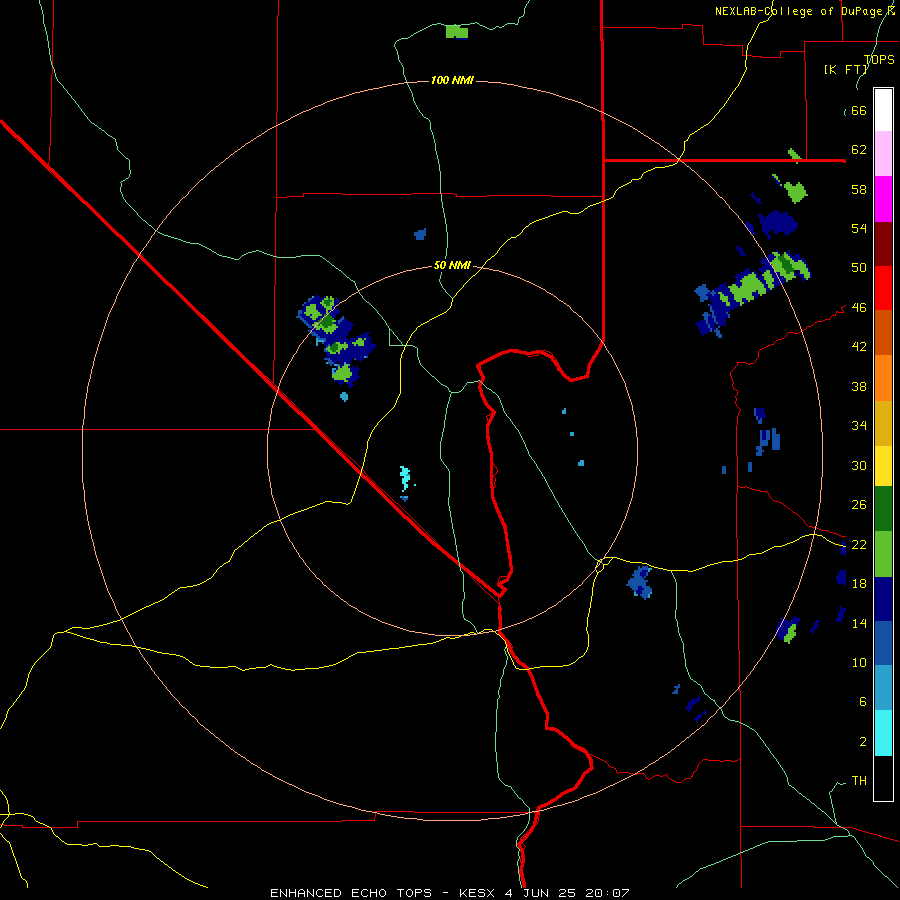This screenshot has width=900, height=900.
Task: Pick the dark orange legend swatch
Action: point(883,332)
